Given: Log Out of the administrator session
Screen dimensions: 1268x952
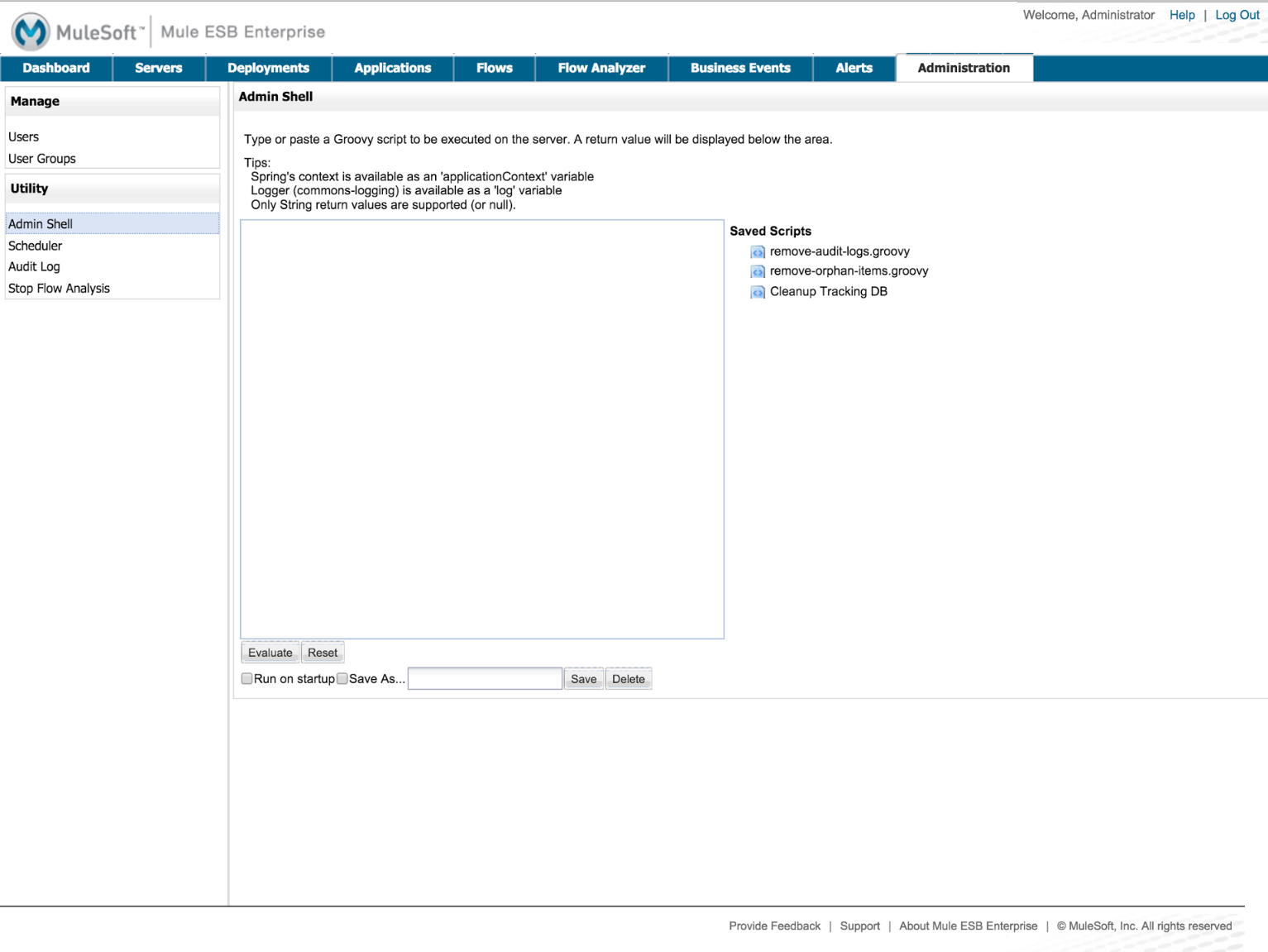Looking at the screenshot, I should coord(1237,14).
